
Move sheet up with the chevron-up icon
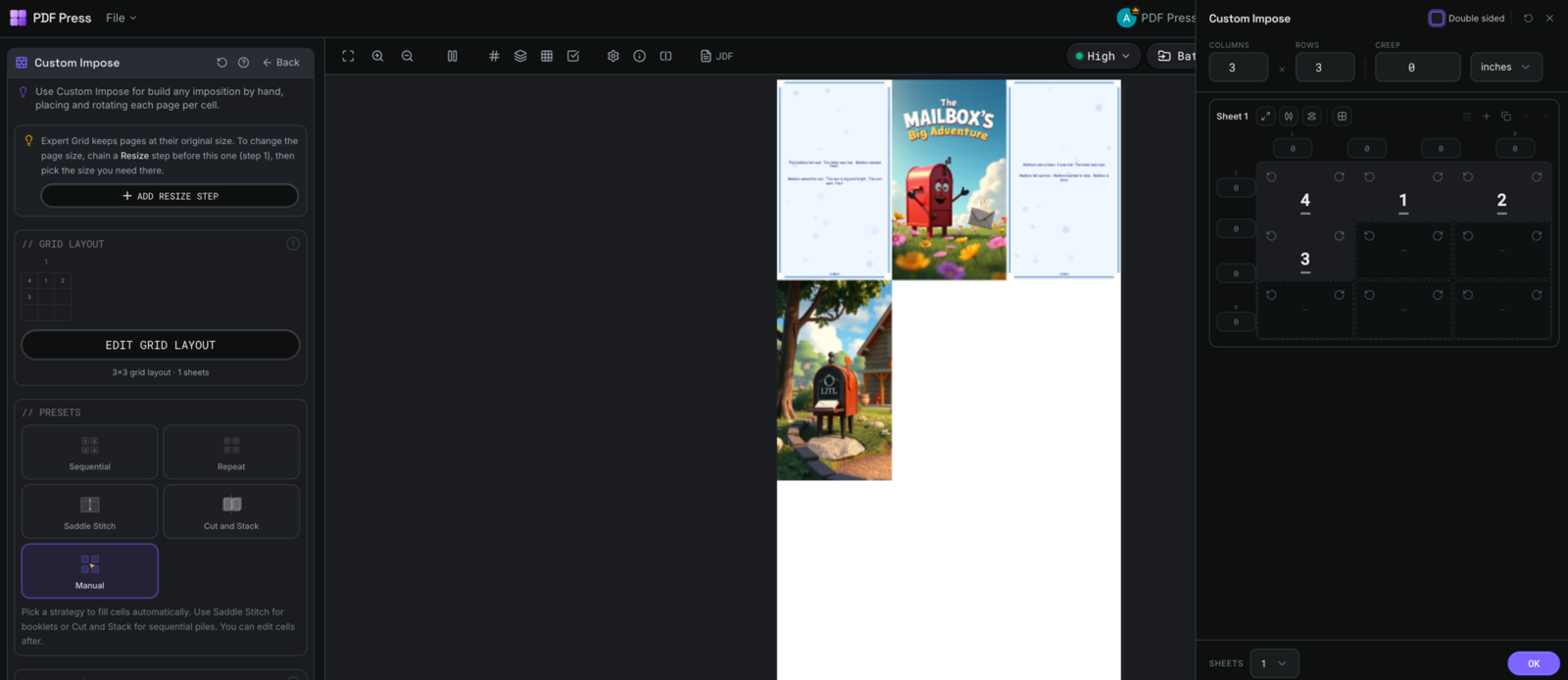pos(1526,117)
